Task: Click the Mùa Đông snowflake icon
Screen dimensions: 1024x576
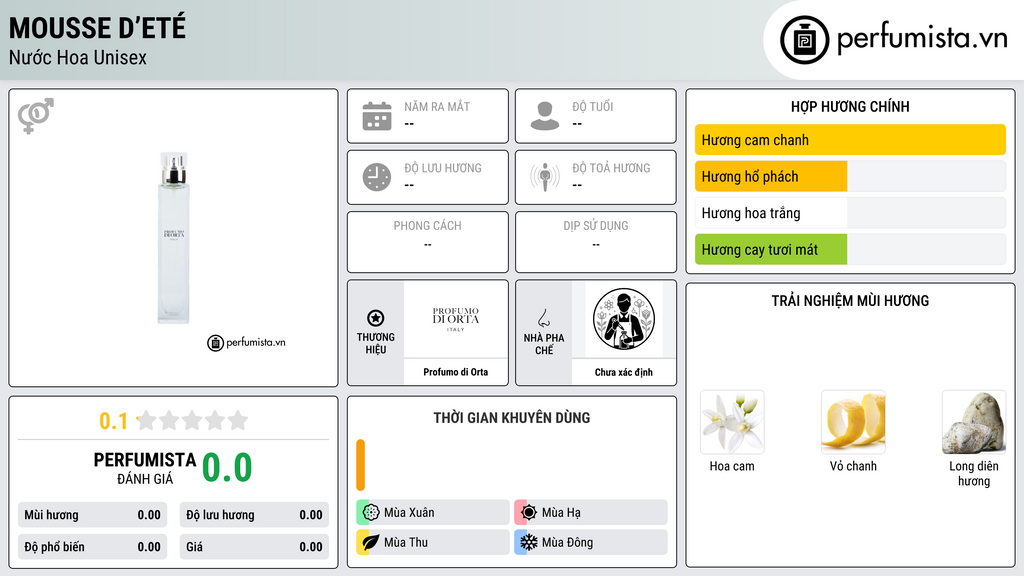Action: click(529, 542)
